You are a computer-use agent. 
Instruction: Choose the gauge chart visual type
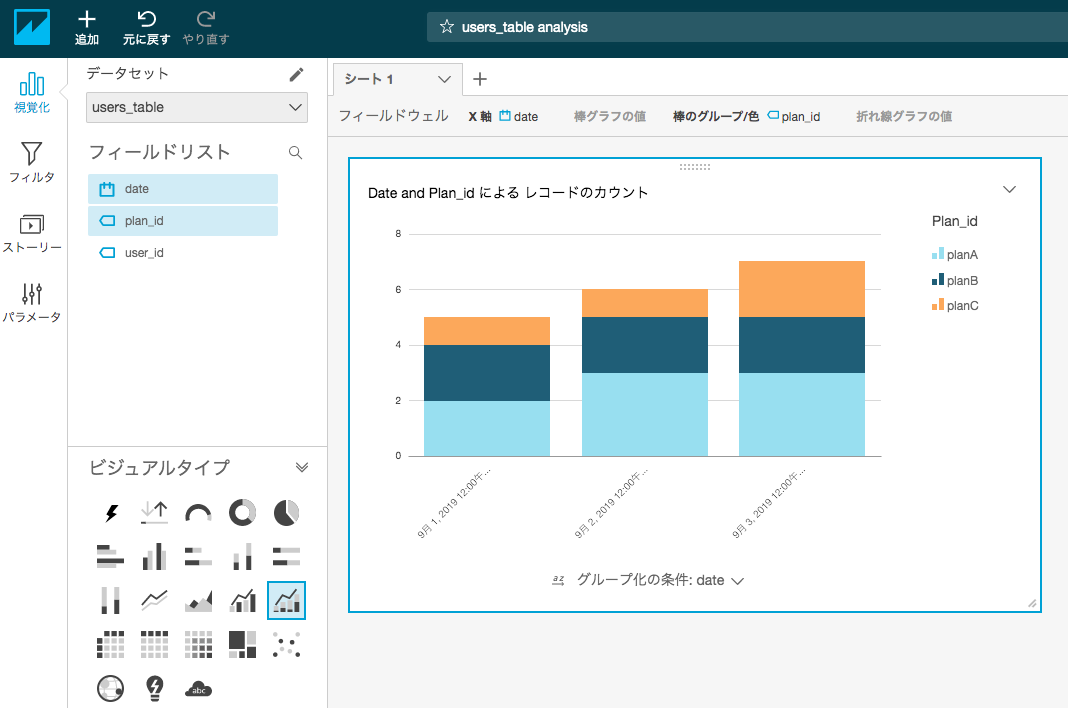(198, 513)
